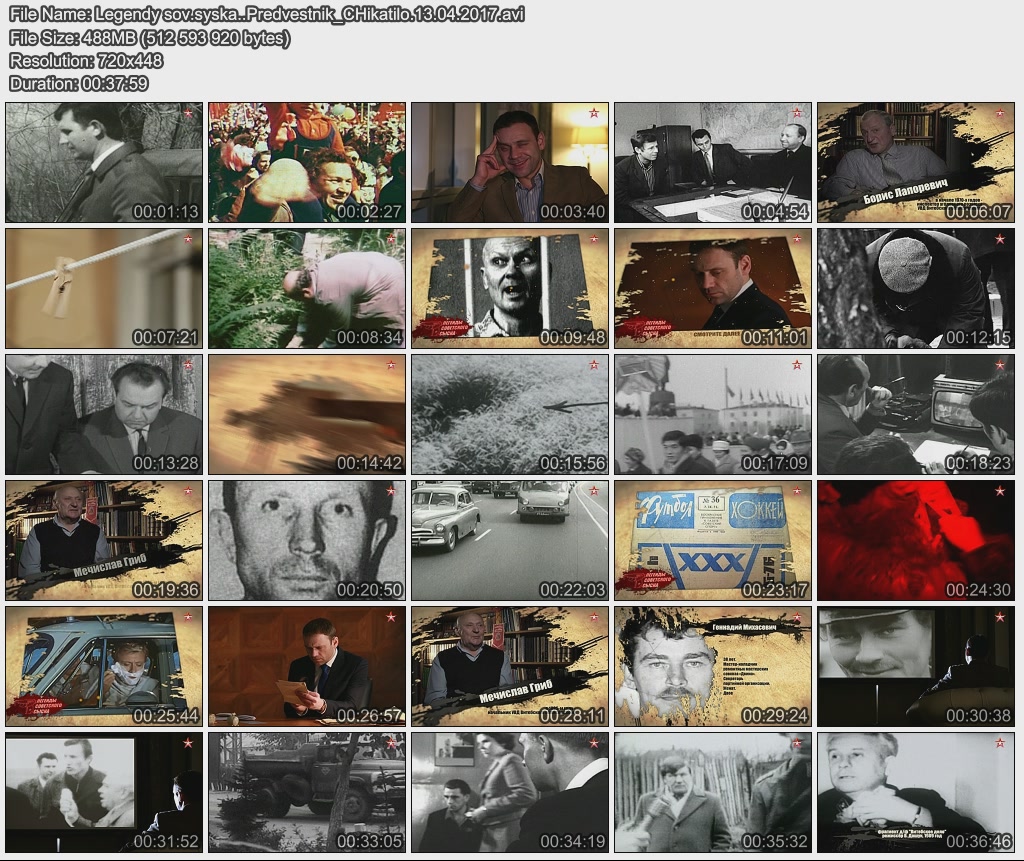This screenshot has height=861, width=1024.
Task: Click the File Size 488MB text
Action: pos(150,38)
